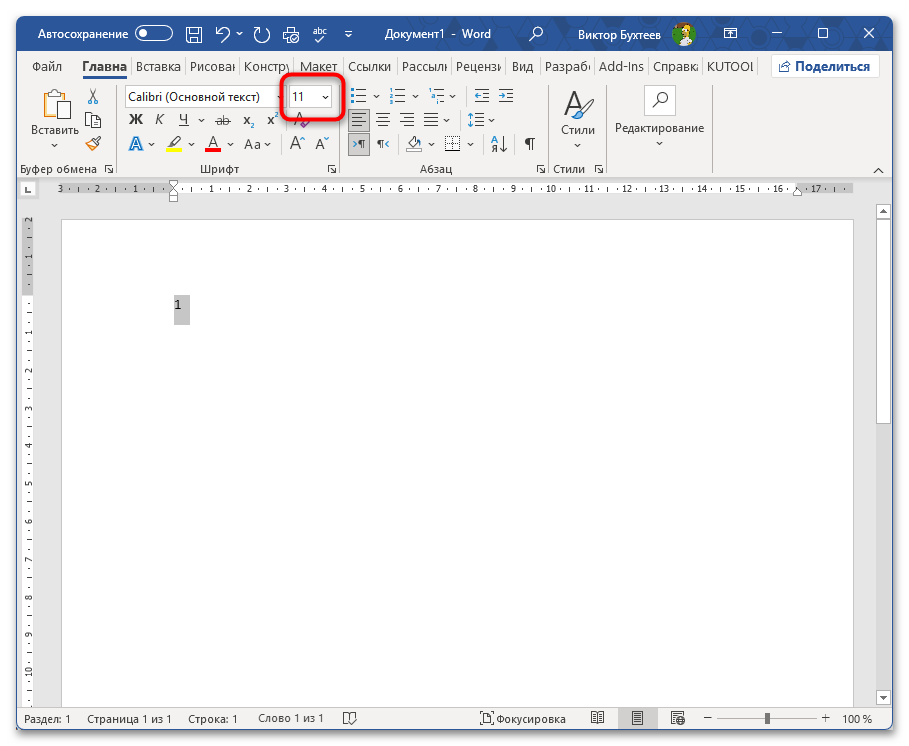Toggle show paragraph marks ¶
The image size is (909, 746).
point(529,144)
